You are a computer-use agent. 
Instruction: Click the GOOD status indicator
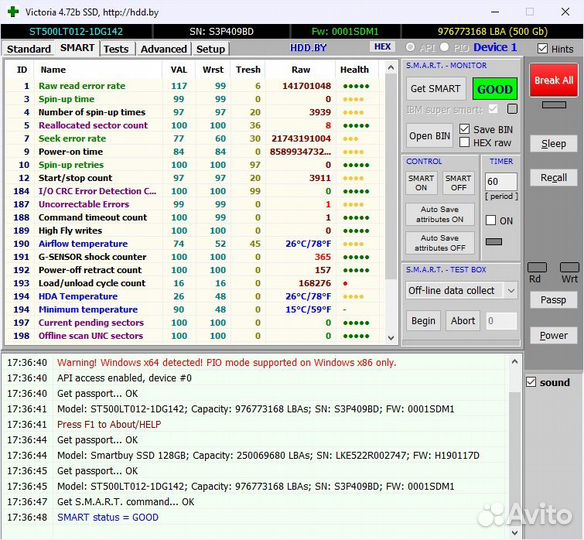[495, 89]
